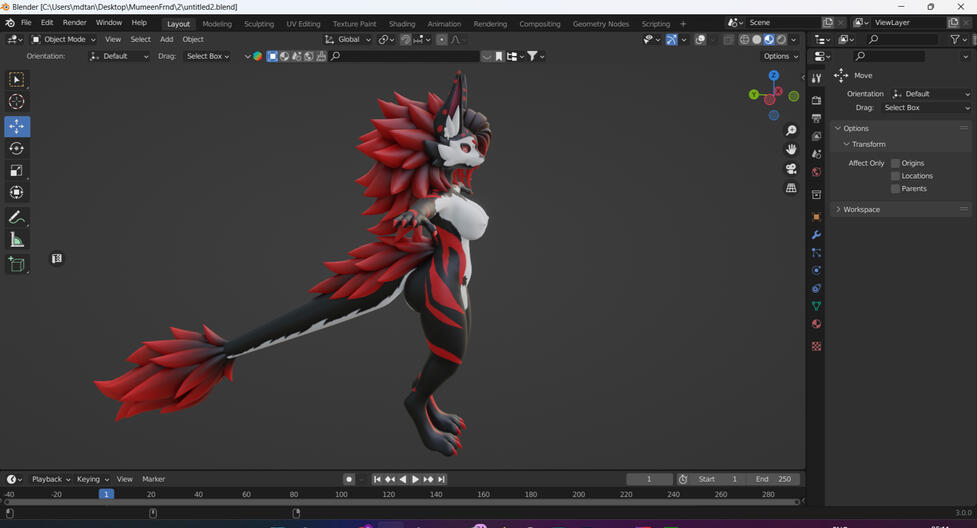The width and height of the screenshot is (977, 528).
Task: Open the Playback menu in timeline
Action: pos(50,479)
